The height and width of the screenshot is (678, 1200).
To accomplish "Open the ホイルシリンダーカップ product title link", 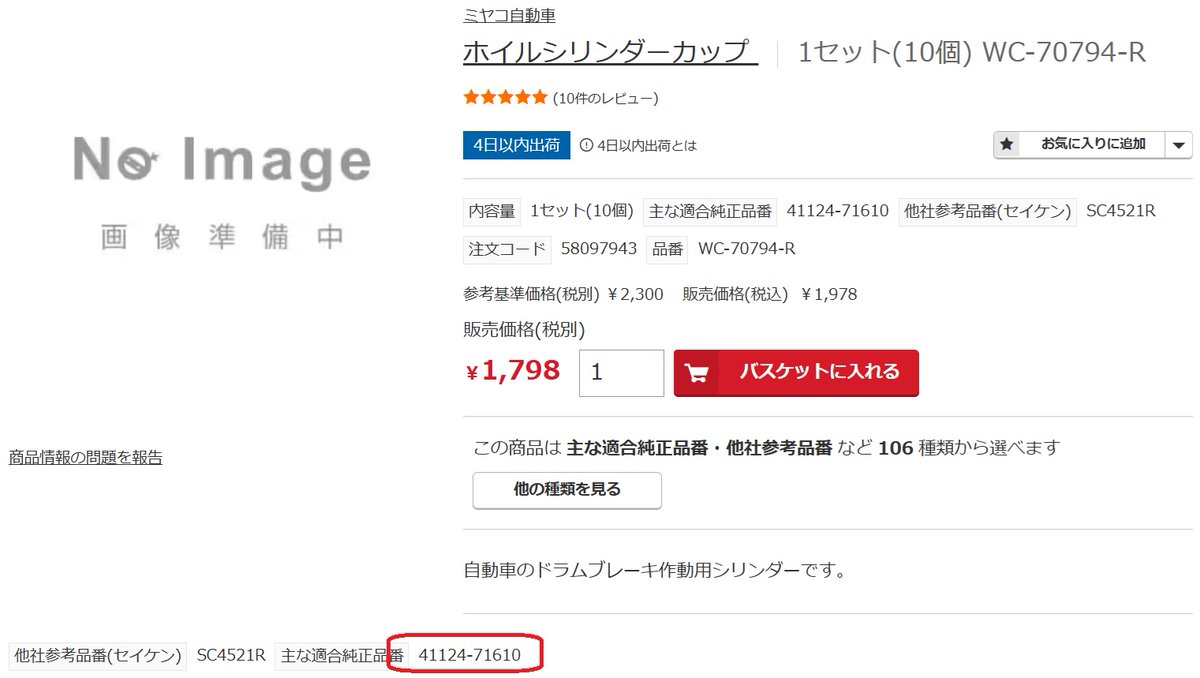I will tap(610, 52).
